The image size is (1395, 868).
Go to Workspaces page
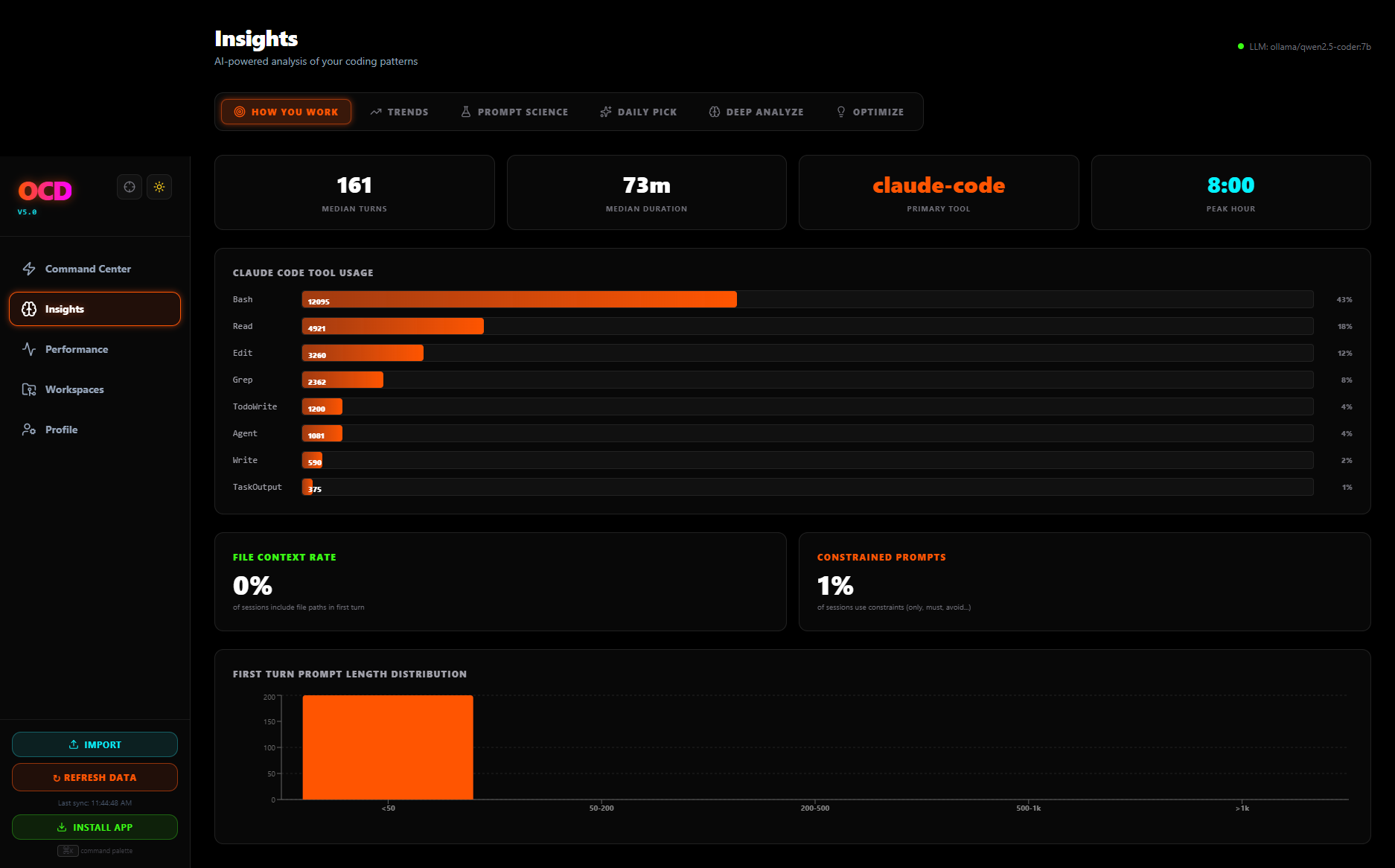pos(95,389)
